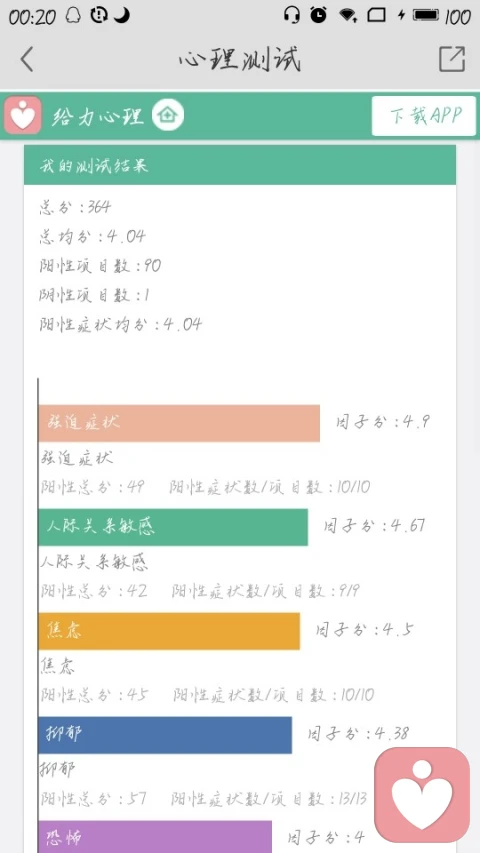Select the blue 抑郁 bar
Viewport: 480px width, 853px height.
pyautogui.click(x=165, y=735)
